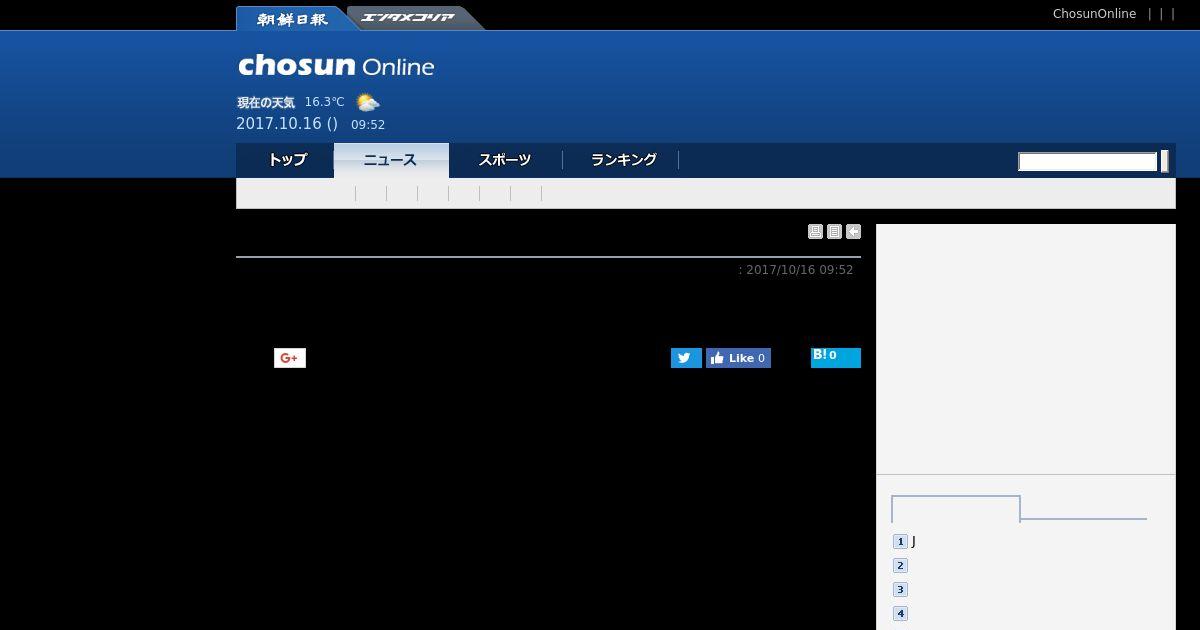
Task: Go back using the left-arrow icon
Action: point(853,231)
